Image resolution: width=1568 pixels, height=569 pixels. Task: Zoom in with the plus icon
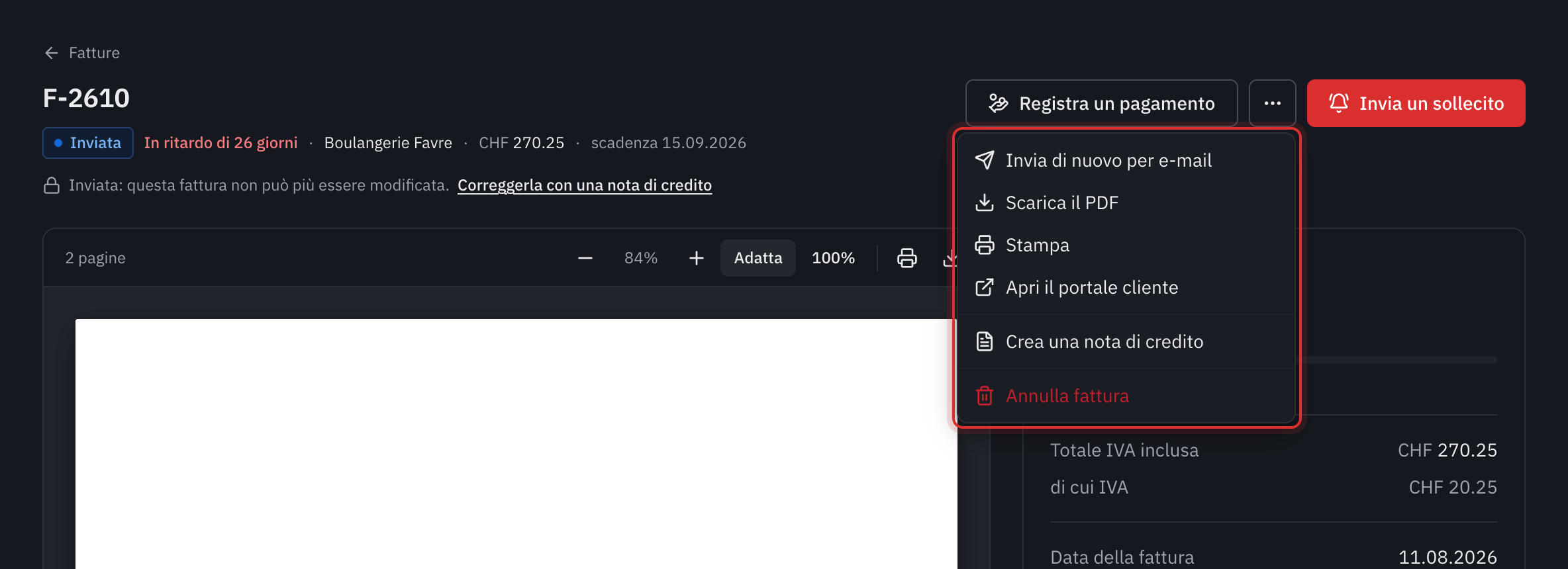pyautogui.click(x=697, y=258)
